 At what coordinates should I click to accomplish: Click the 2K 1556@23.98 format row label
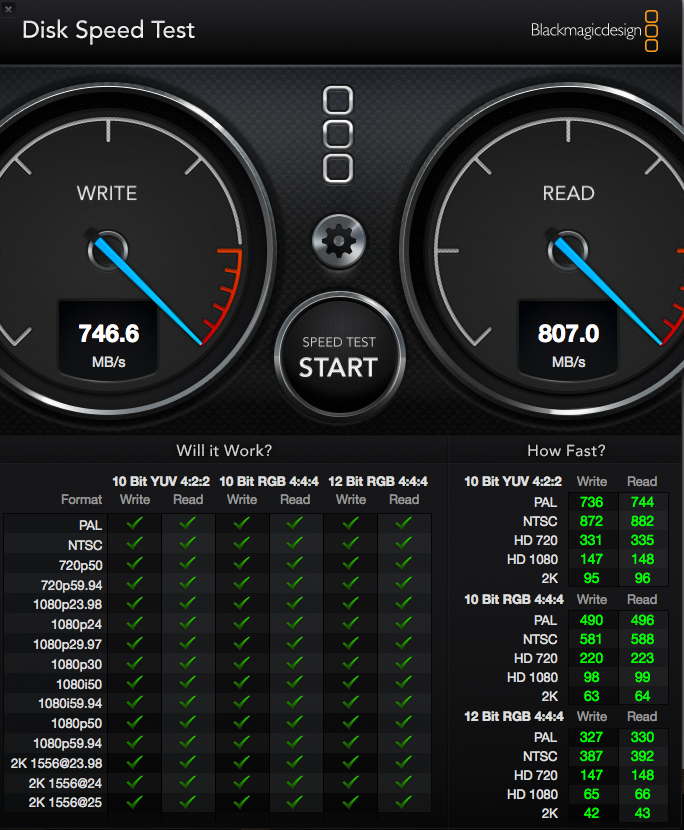[x=56, y=763]
